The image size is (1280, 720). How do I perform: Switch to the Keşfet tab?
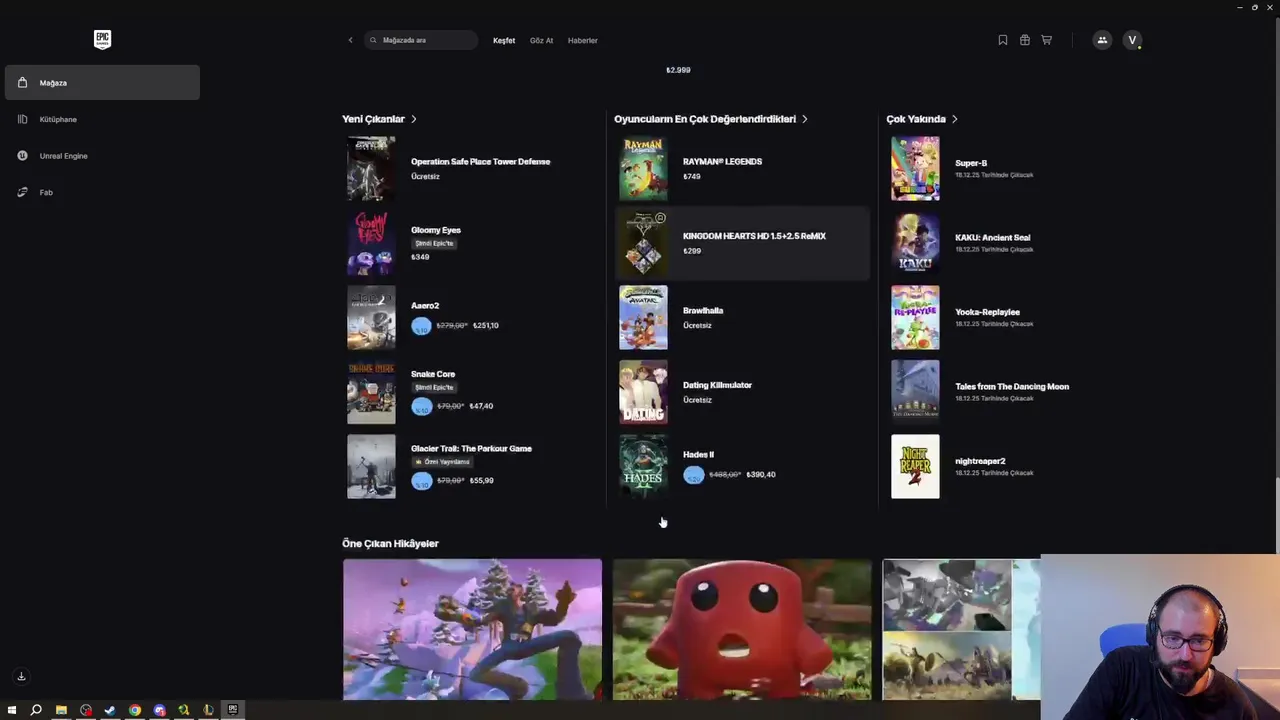point(504,40)
